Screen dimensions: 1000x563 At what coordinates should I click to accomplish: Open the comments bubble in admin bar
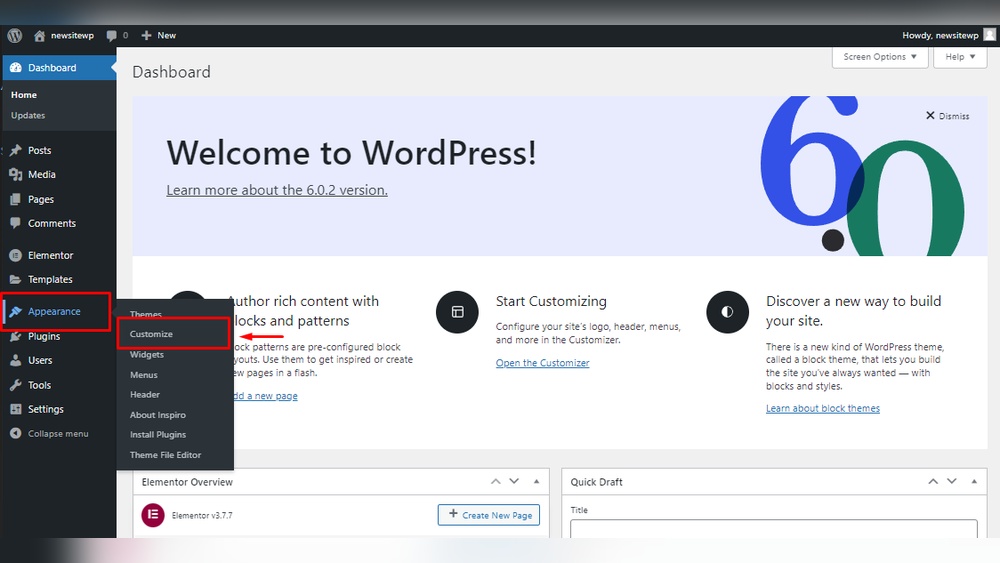117,36
